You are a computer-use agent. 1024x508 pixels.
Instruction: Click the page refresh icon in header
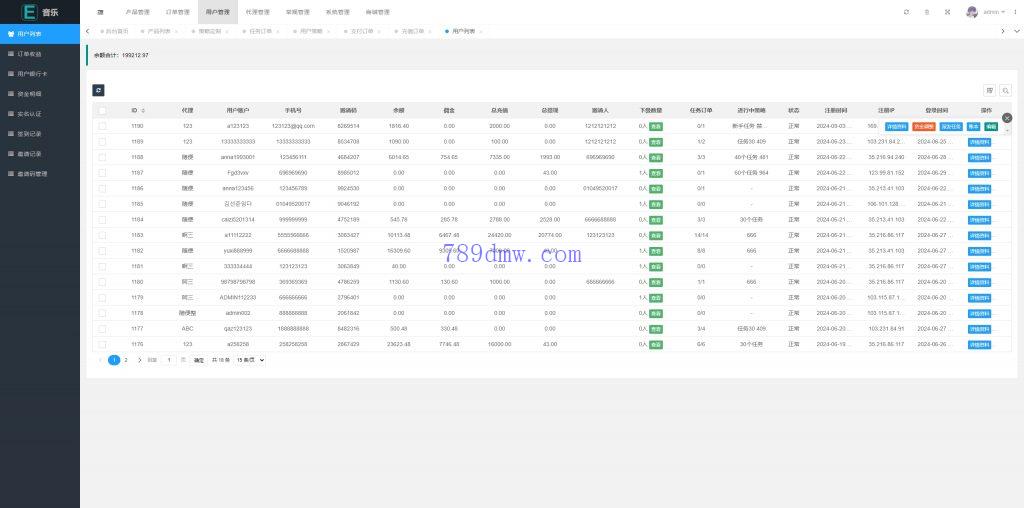click(906, 12)
